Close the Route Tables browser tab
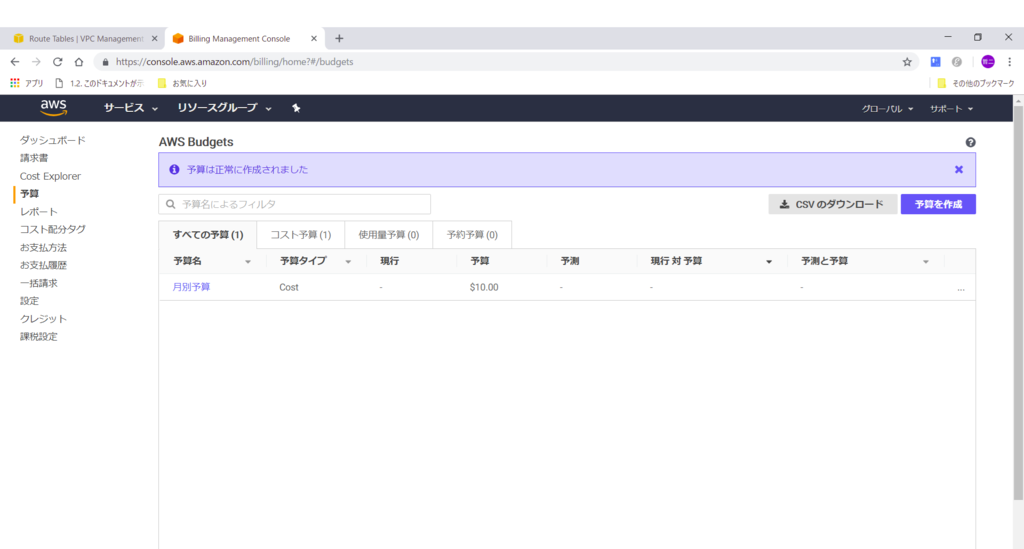The image size is (1024, 549). 155,39
